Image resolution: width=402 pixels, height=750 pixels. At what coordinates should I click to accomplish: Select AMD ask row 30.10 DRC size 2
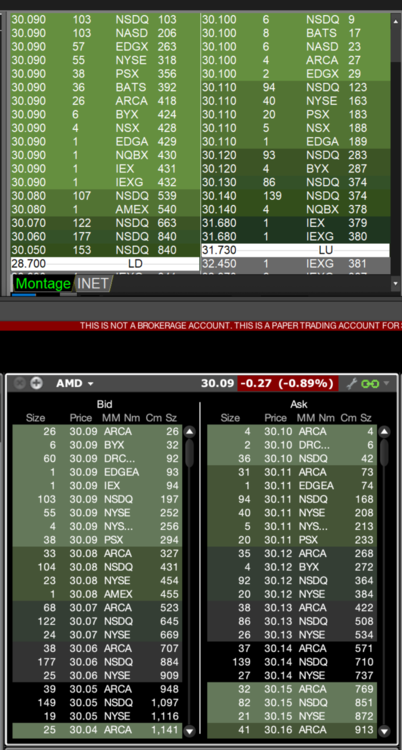[292, 445]
